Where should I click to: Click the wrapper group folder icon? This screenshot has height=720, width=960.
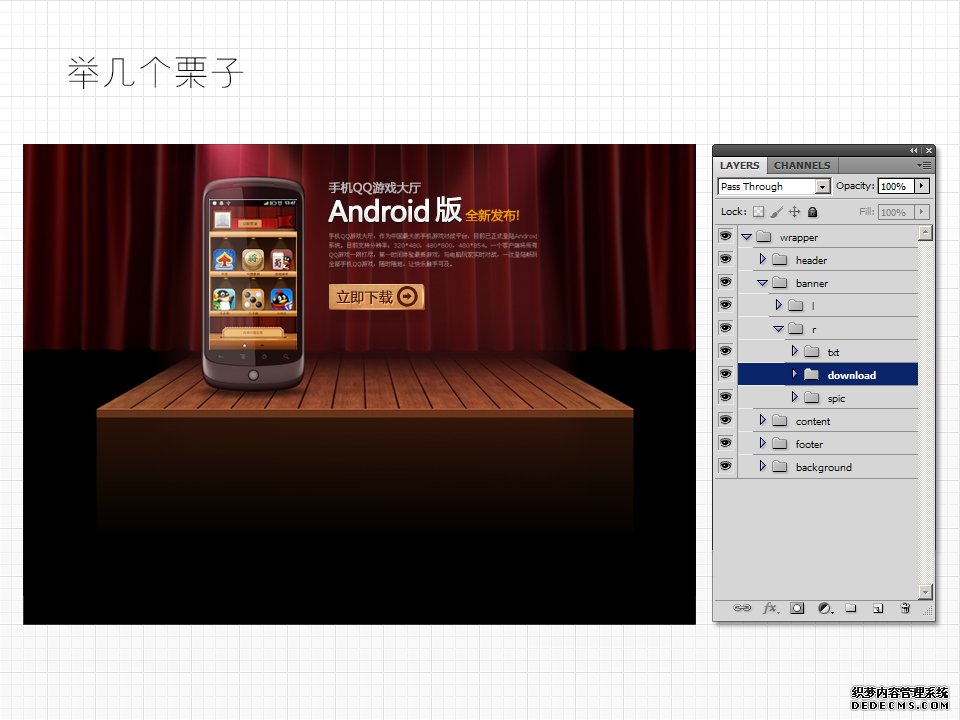tap(763, 236)
